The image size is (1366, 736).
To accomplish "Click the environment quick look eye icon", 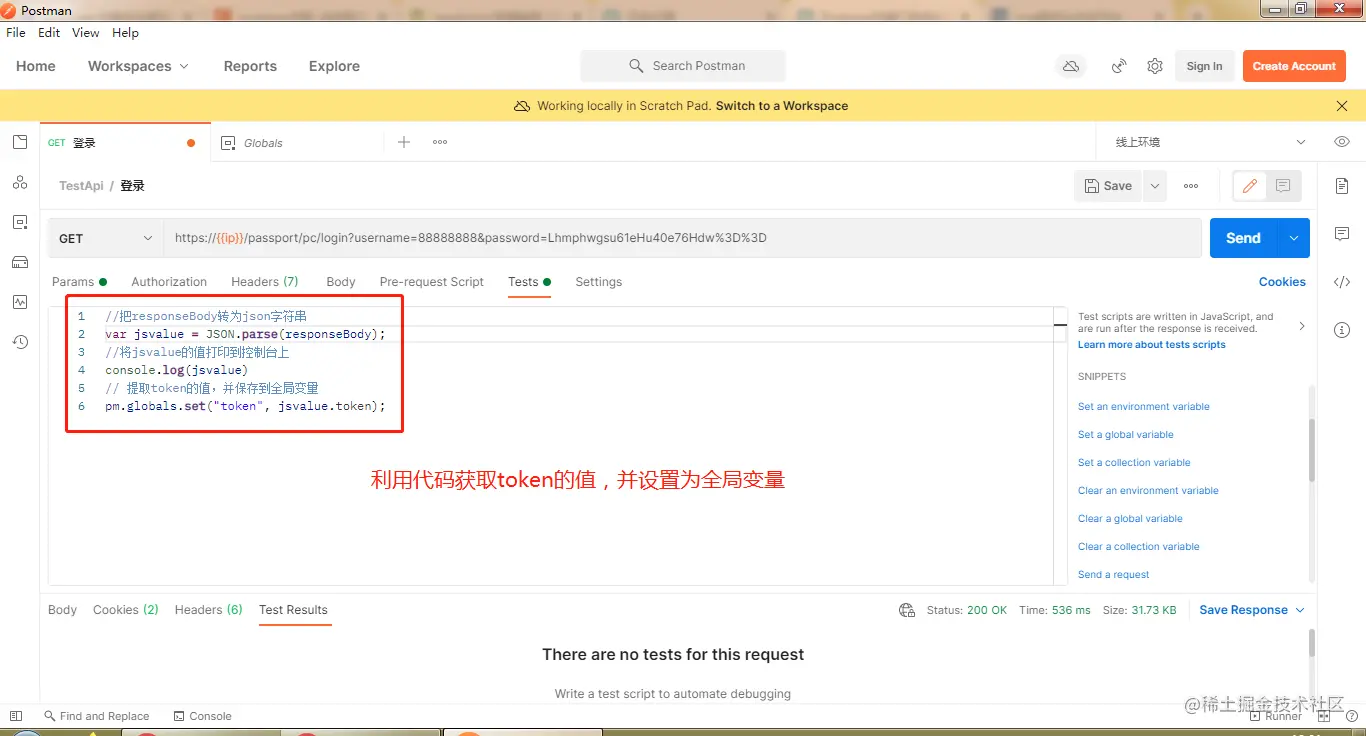I will pos(1342,142).
